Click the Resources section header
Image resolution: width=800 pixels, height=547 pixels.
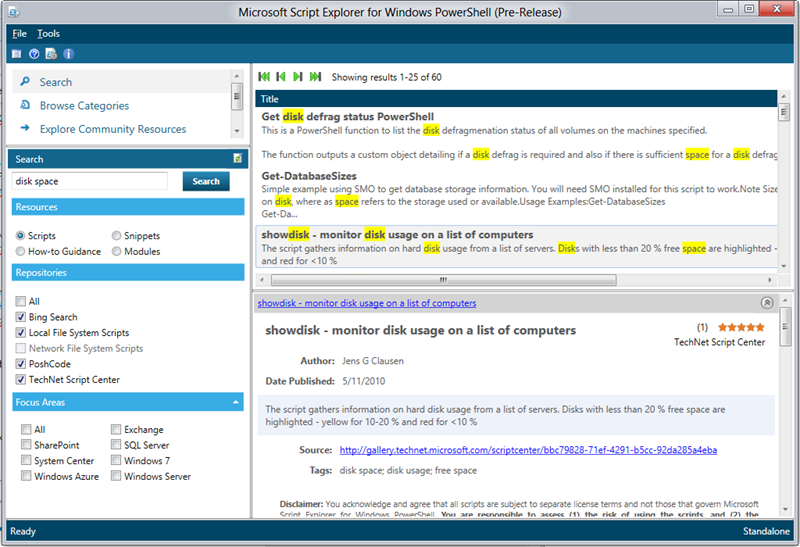pyautogui.click(x=128, y=207)
